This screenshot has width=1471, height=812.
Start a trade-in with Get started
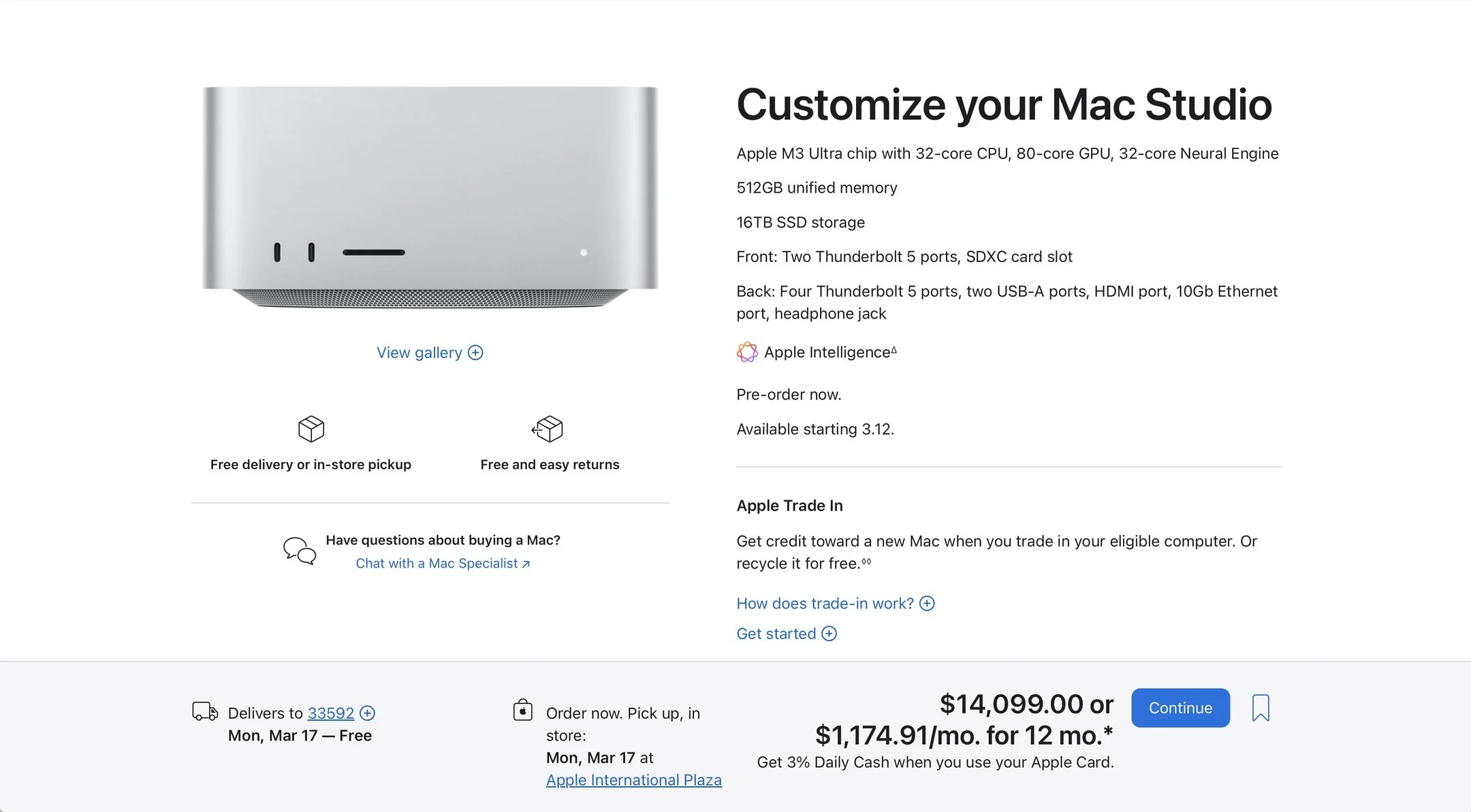776,634
